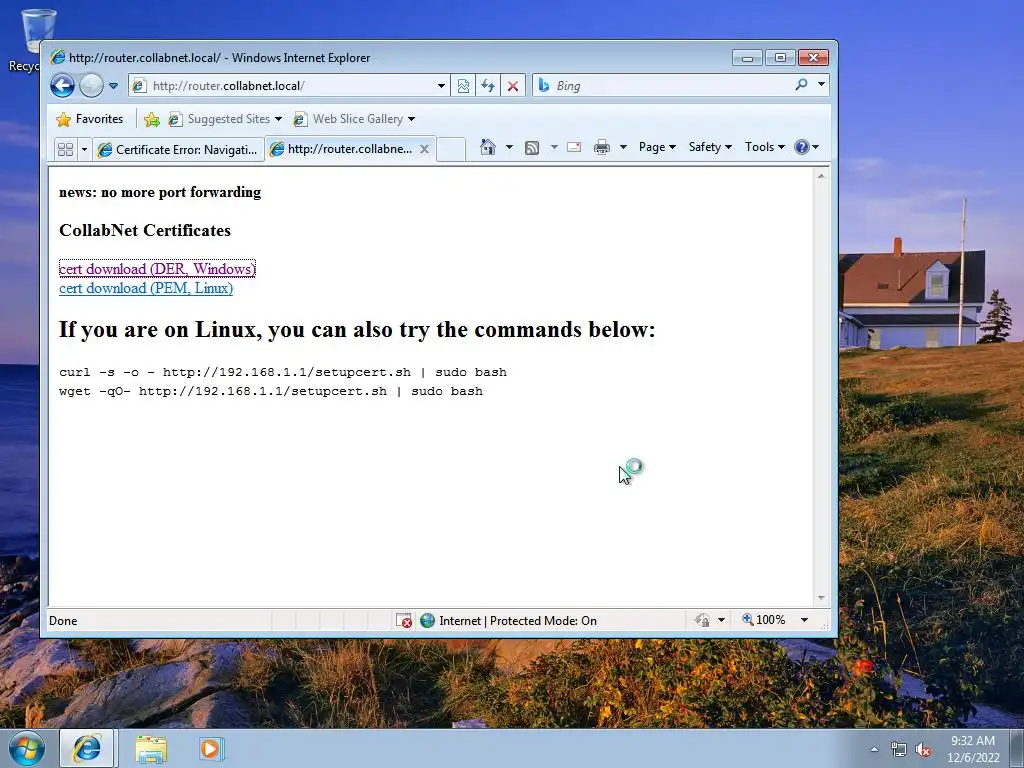The height and width of the screenshot is (768, 1024).
Task: Click the network tray icon
Action: (x=899, y=749)
